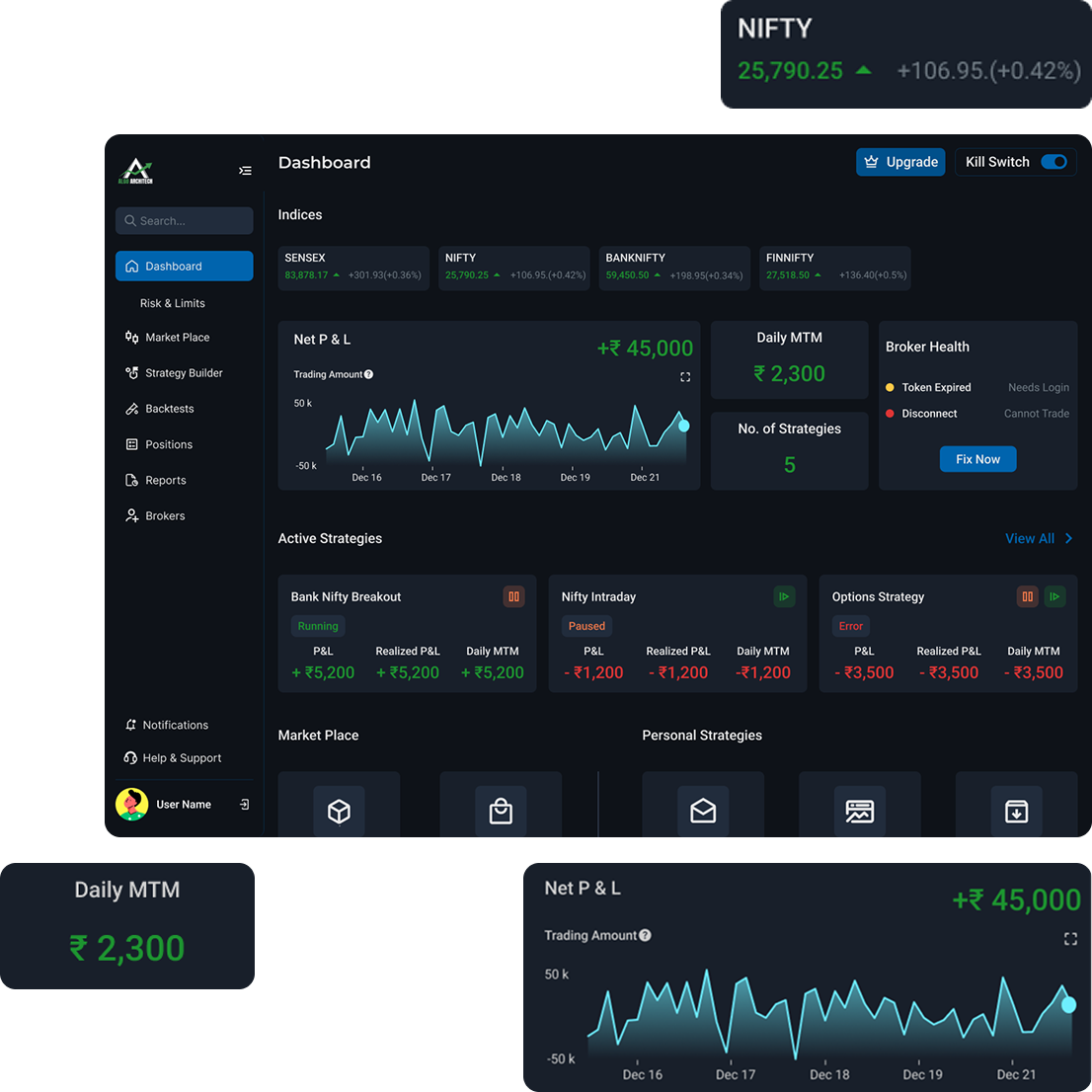
Task: Open the help tooltip beside Trading Amount
Action: [x=368, y=374]
